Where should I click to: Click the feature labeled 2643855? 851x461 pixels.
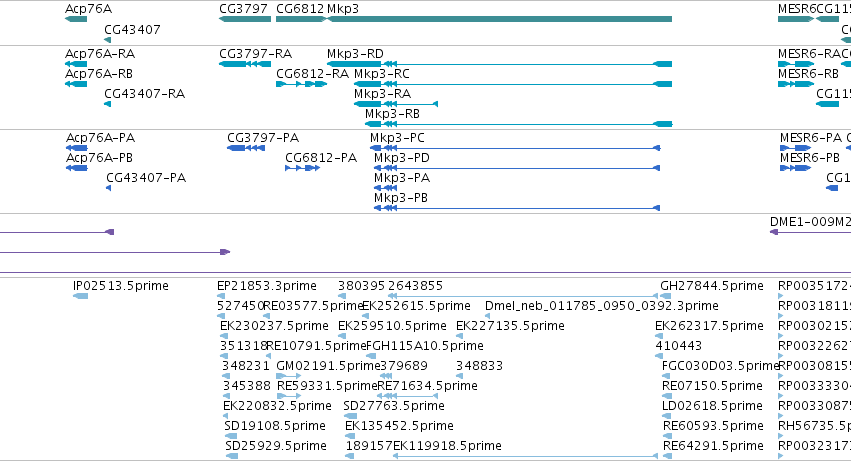tap(416, 286)
